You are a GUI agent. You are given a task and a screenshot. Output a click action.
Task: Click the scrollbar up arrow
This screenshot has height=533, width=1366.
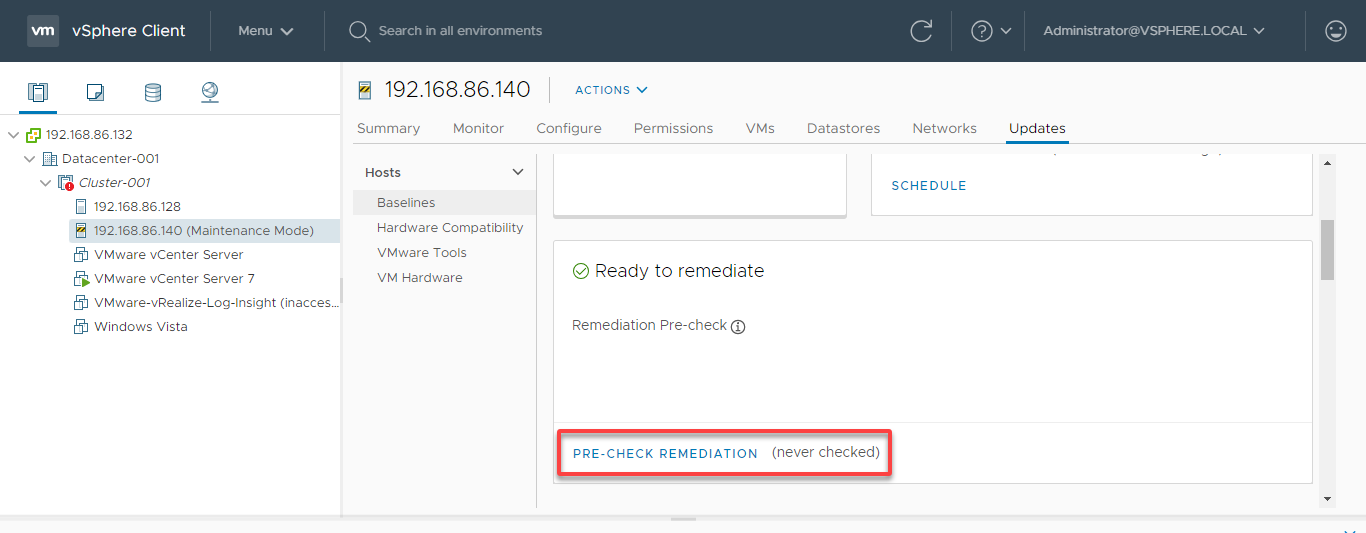click(x=1327, y=162)
